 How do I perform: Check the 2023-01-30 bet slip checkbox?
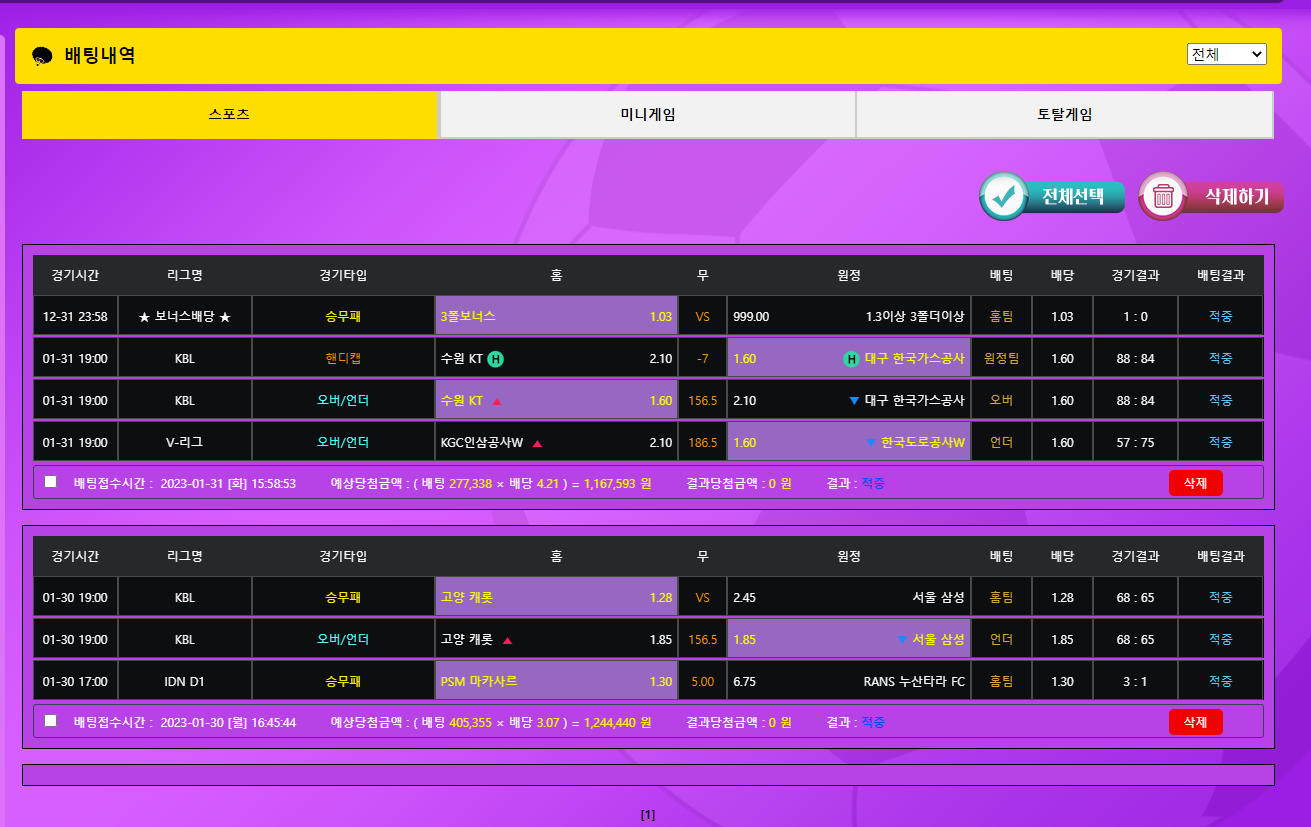[51, 721]
